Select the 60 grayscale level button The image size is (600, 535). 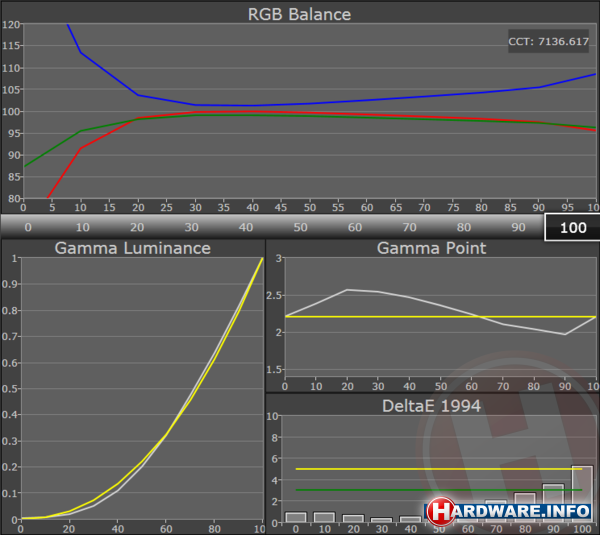click(x=355, y=227)
